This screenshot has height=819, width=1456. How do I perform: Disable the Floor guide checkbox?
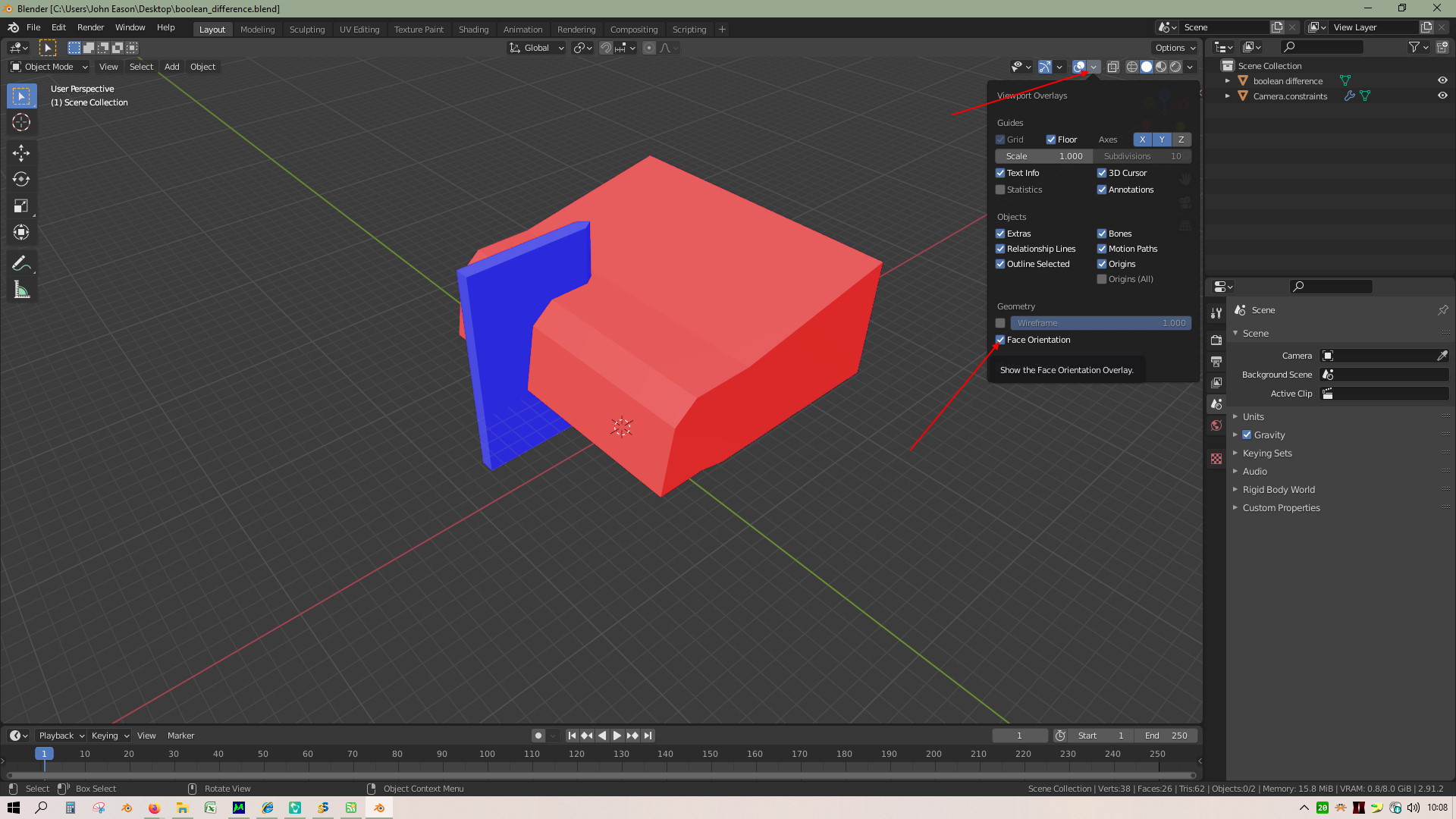click(1051, 140)
